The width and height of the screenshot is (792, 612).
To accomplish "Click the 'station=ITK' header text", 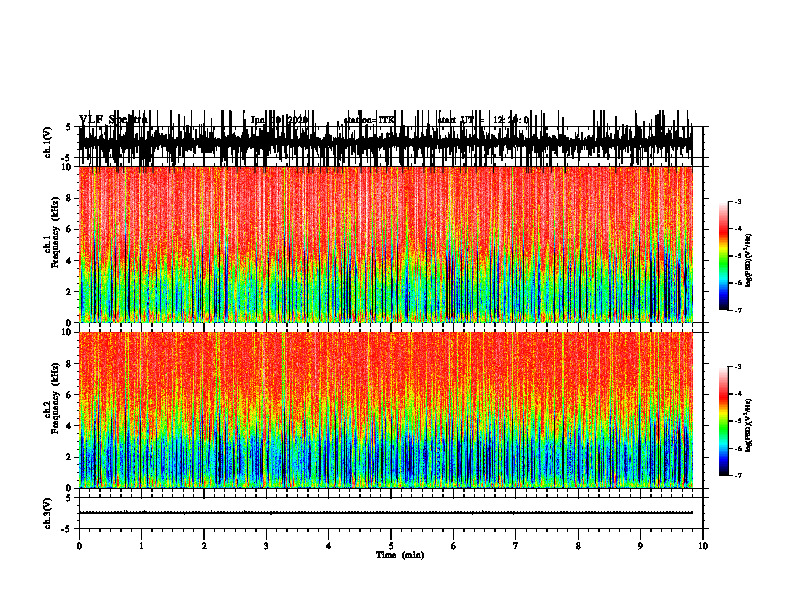I will 369,120.
